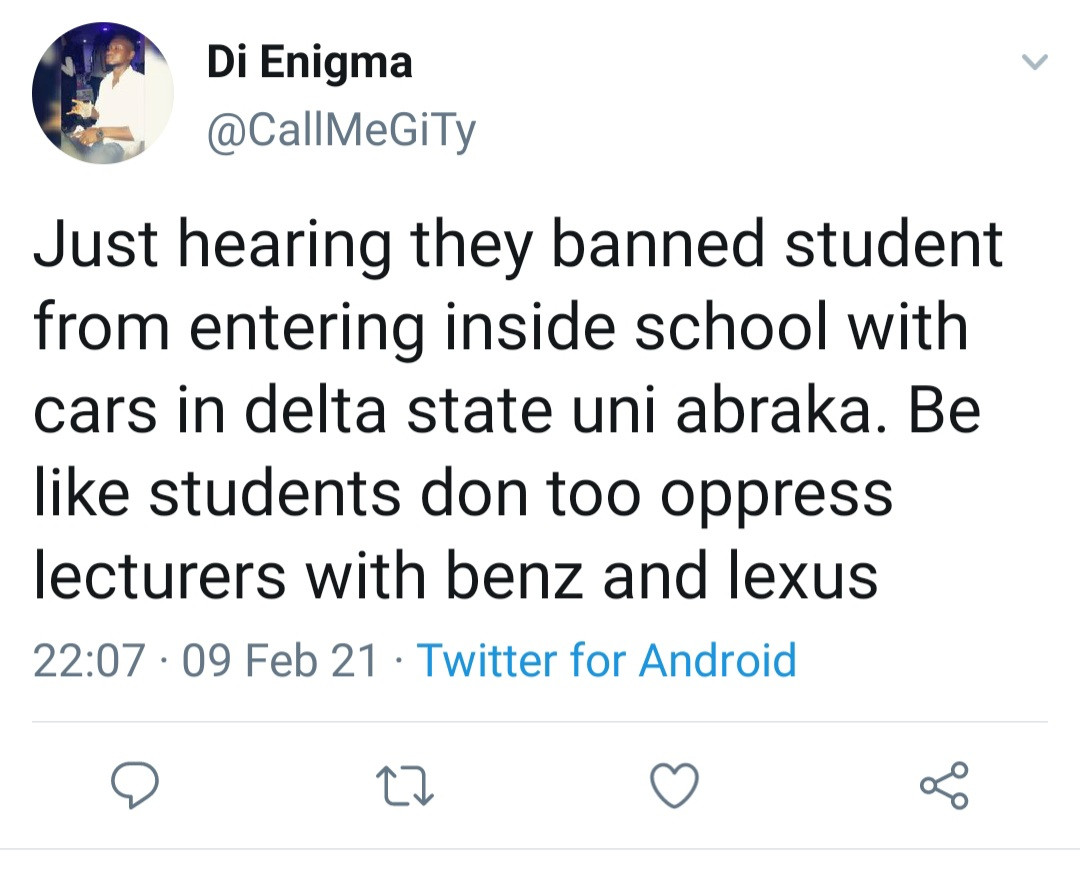The image size is (1080, 882).
Task: Click the reply speech bubble icon
Action: pos(134,785)
